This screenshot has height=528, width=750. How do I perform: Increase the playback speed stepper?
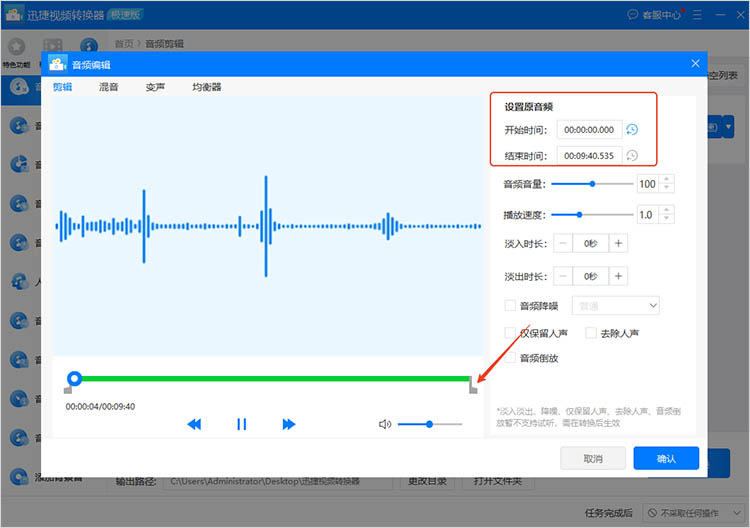coord(667,210)
